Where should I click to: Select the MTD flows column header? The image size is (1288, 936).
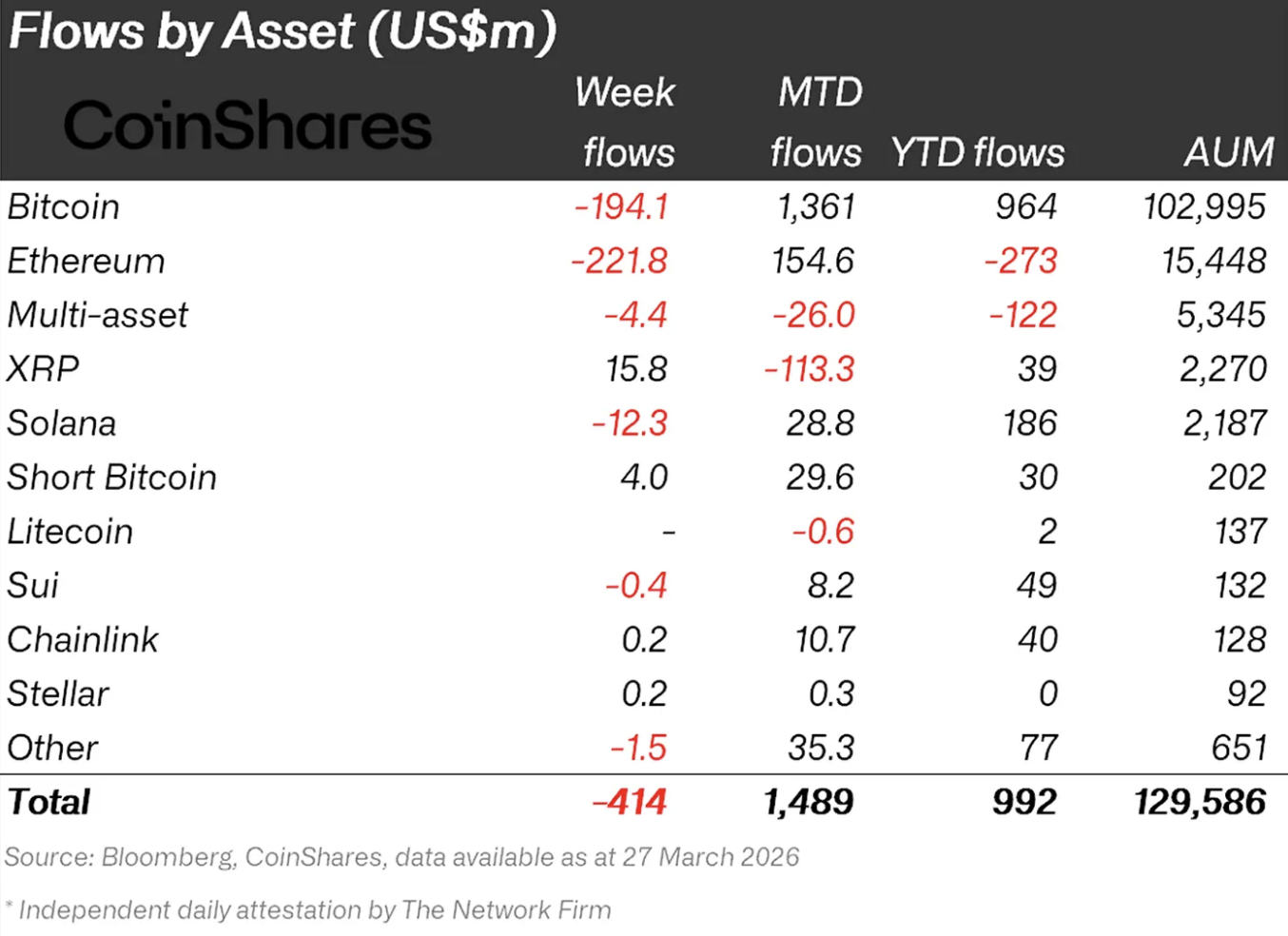click(817, 123)
